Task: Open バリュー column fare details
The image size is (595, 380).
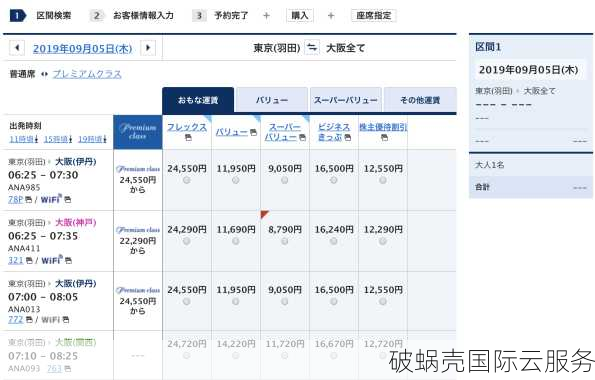Action: [x=232, y=132]
